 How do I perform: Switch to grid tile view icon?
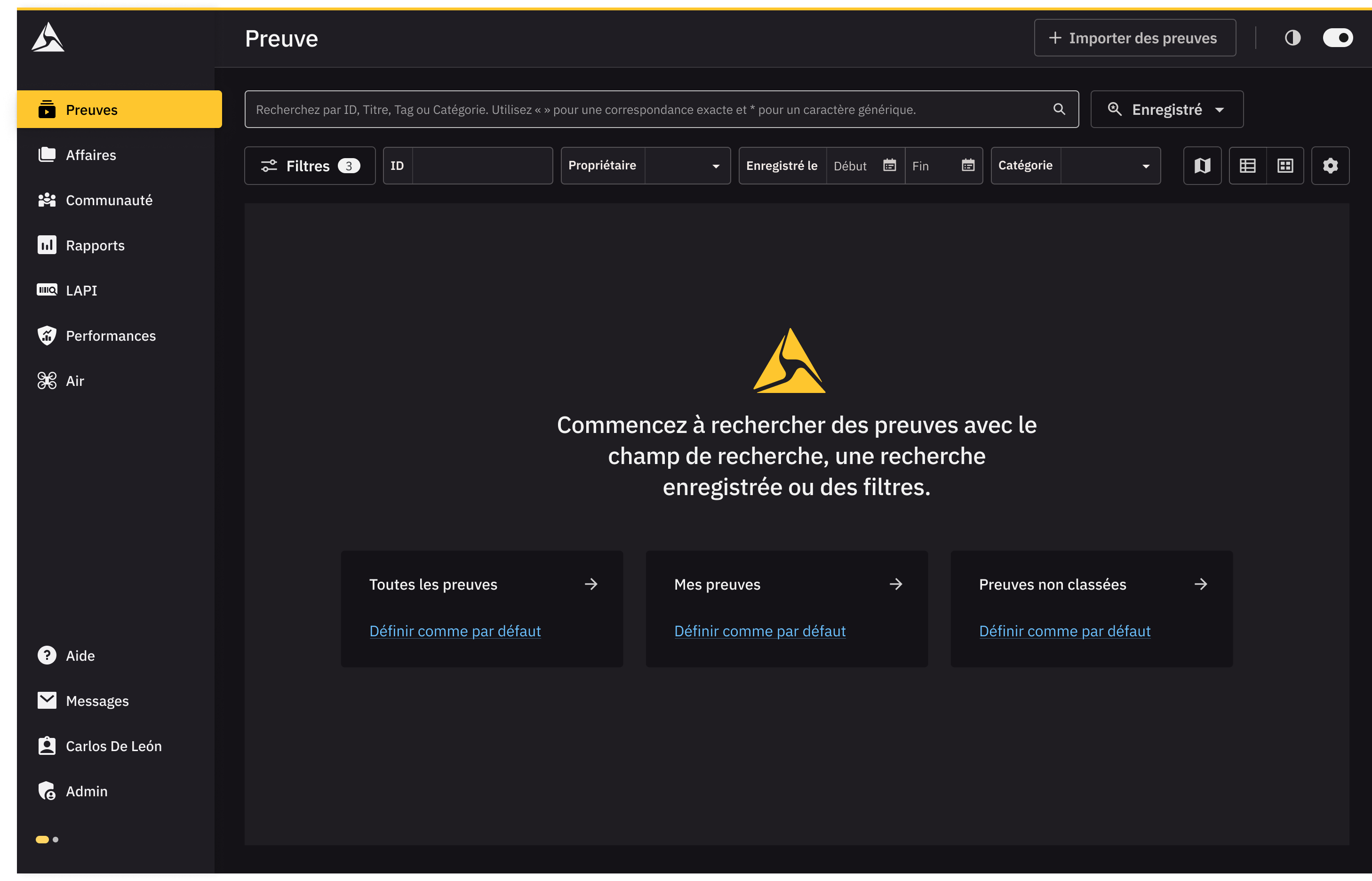(1285, 166)
